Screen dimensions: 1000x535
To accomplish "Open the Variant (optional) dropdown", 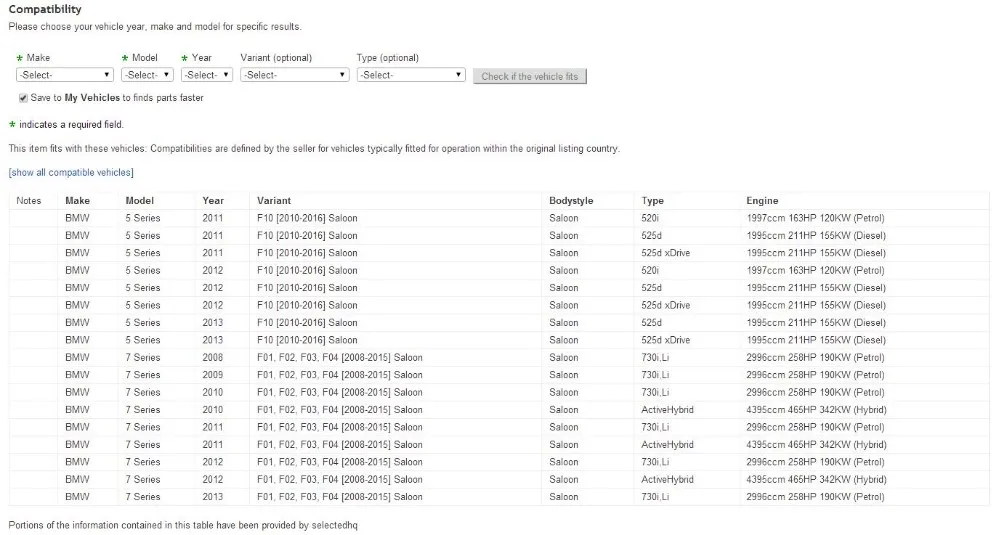I will pyautogui.click(x=295, y=75).
